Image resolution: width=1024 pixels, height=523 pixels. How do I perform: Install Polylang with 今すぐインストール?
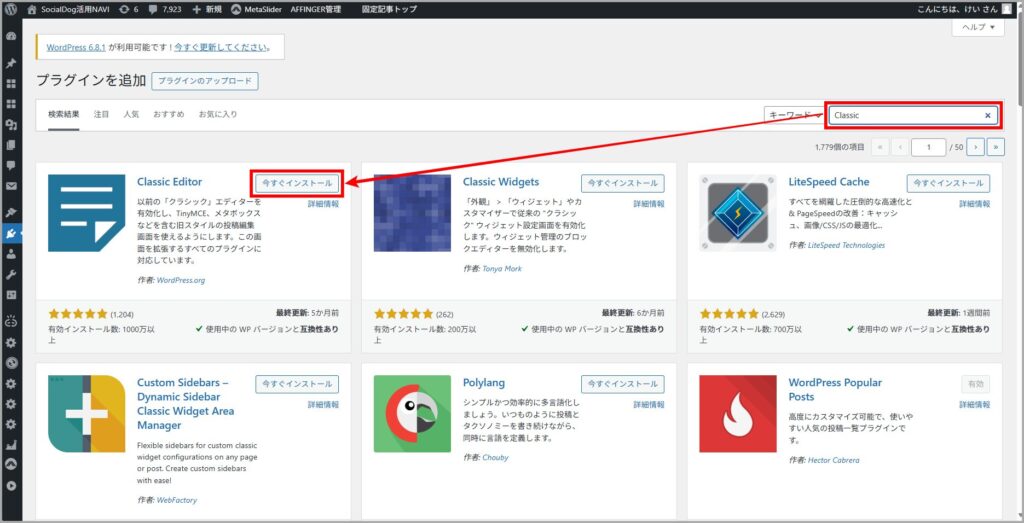(x=623, y=384)
